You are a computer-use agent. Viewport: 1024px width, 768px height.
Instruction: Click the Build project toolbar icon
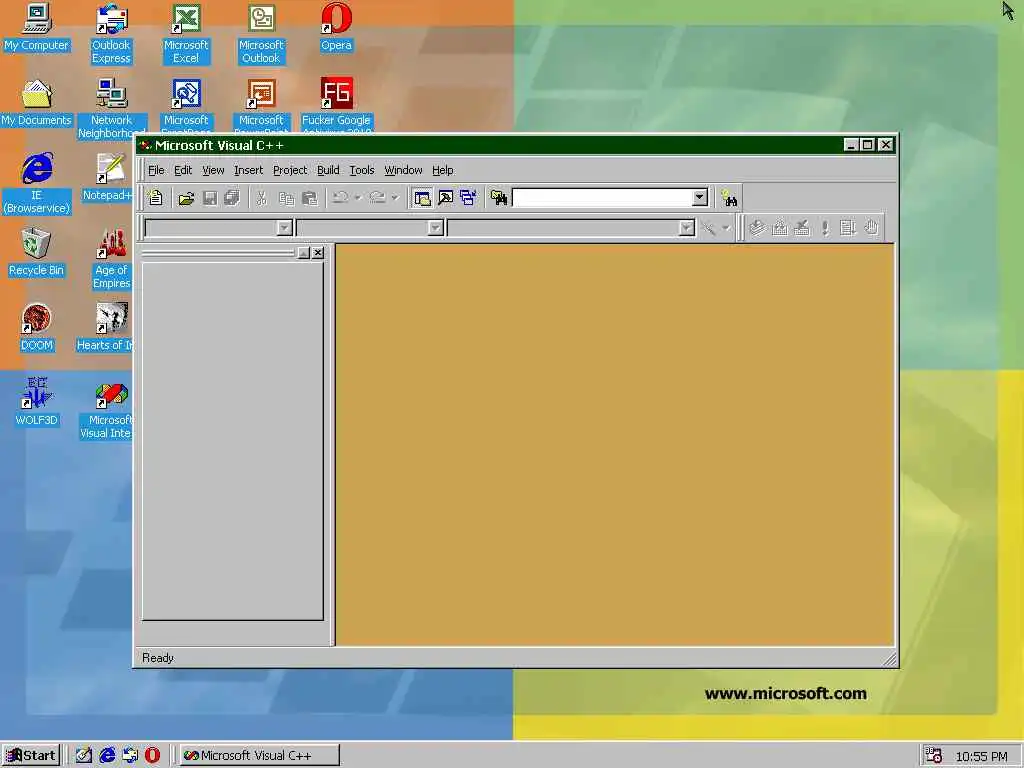pos(780,228)
